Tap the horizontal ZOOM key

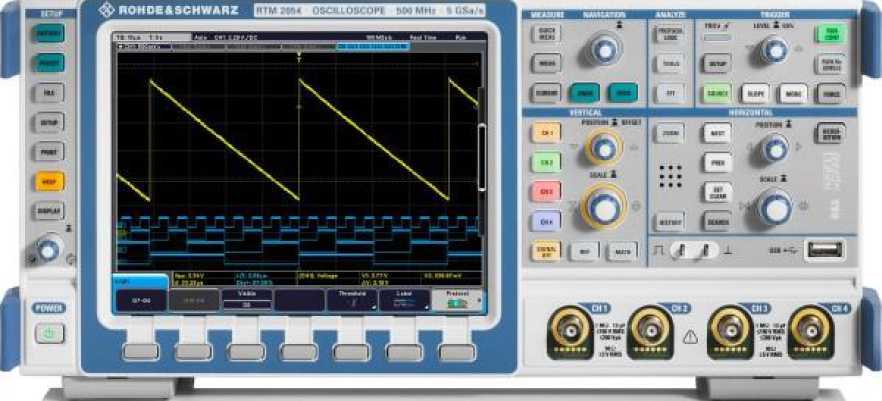pyautogui.click(x=669, y=133)
